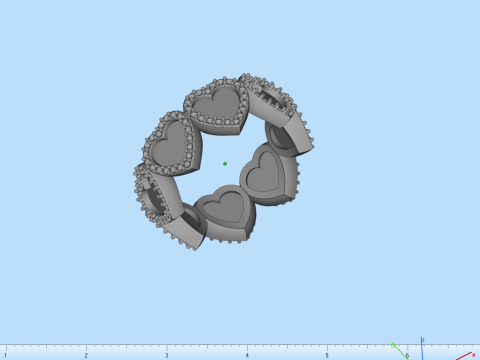Click the green center point marker
480x360 pixels.
[225, 164]
